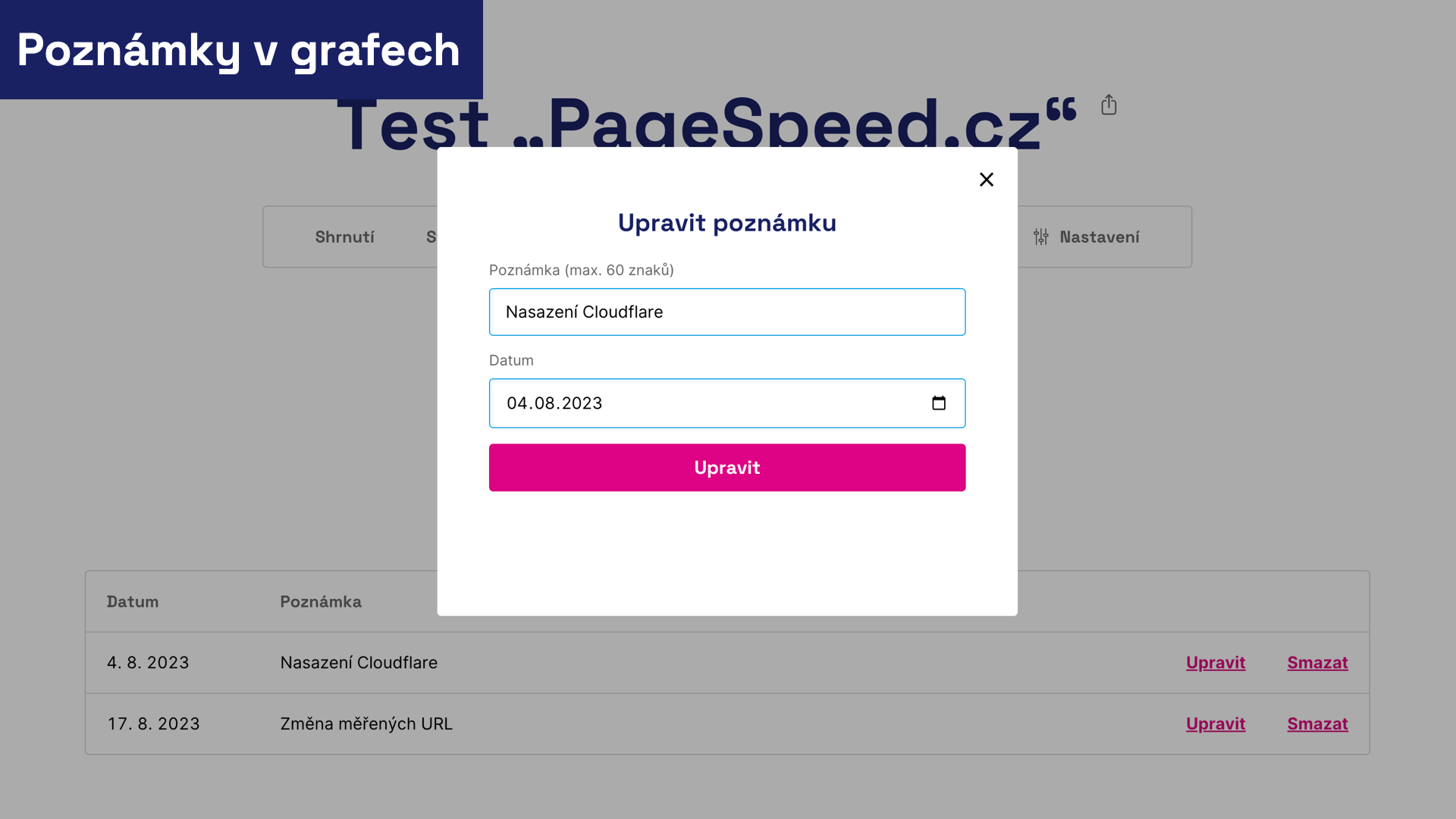Click into the Poznámka text input
Image resolution: width=1456 pixels, height=819 pixels.
pyautogui.click(x=726, y=312)
